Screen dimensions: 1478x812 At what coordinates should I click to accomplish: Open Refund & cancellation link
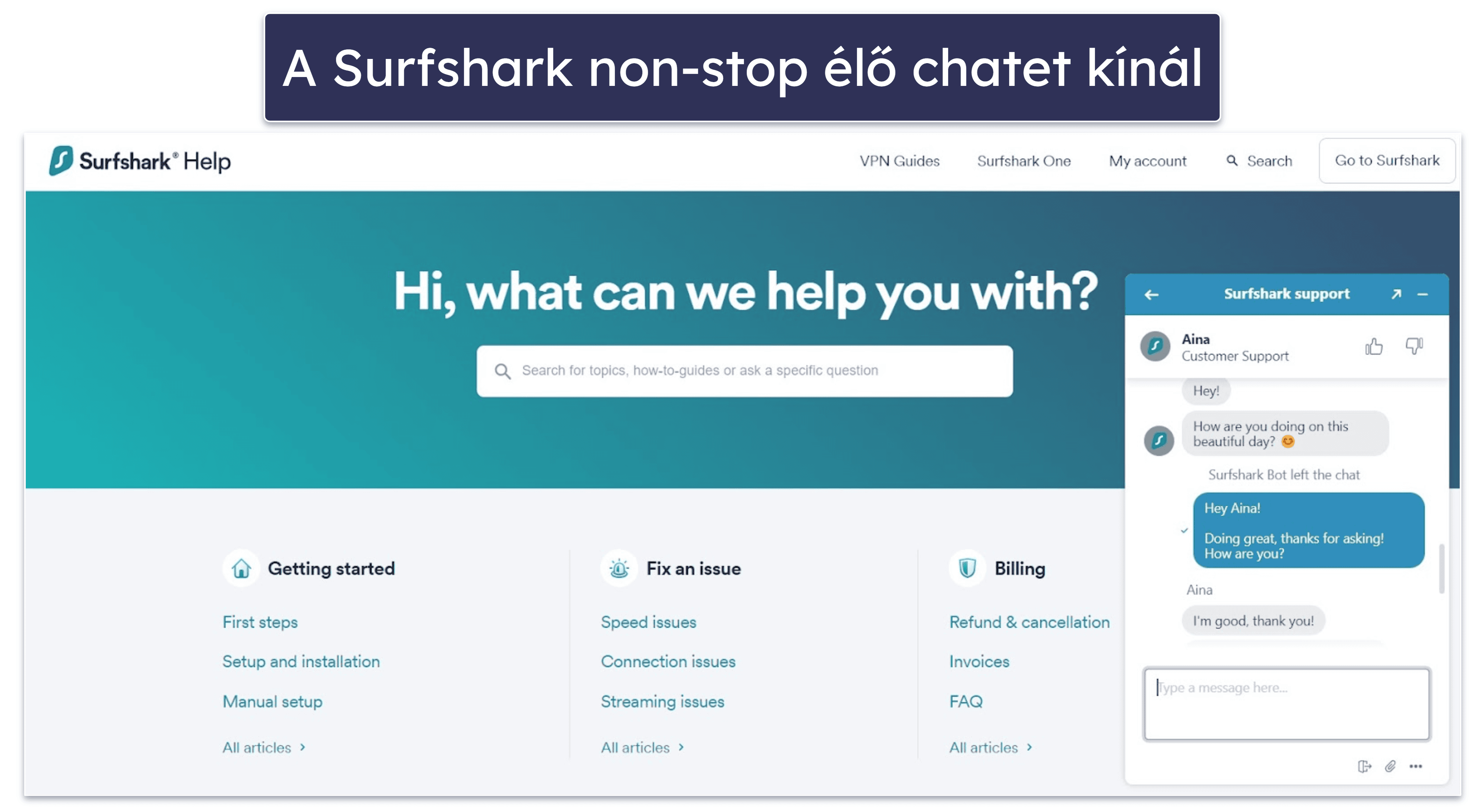coord(1030,622)
